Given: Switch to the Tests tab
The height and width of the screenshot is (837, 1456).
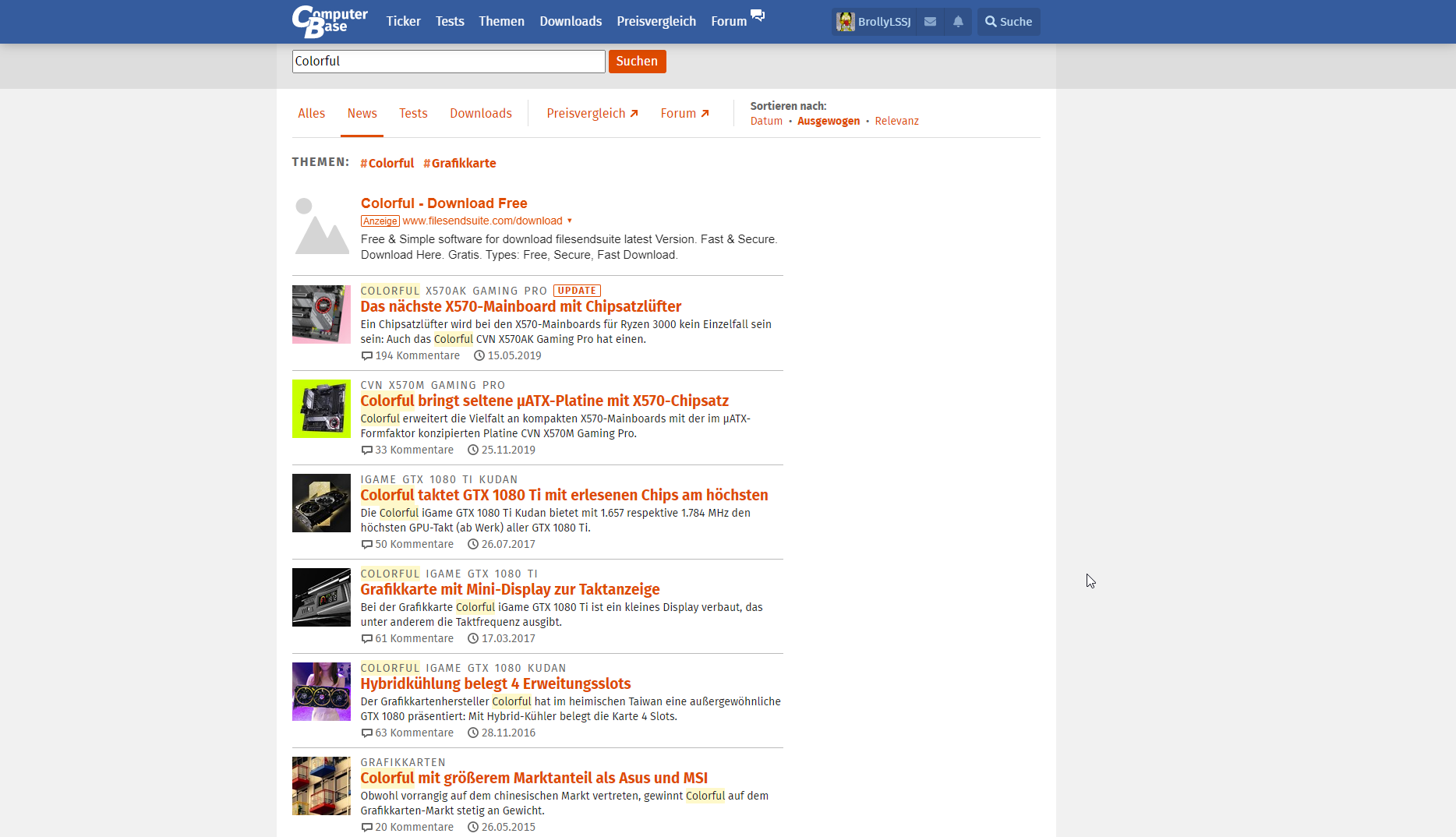Looking at the screenshot, I should [x=413, y=113].
